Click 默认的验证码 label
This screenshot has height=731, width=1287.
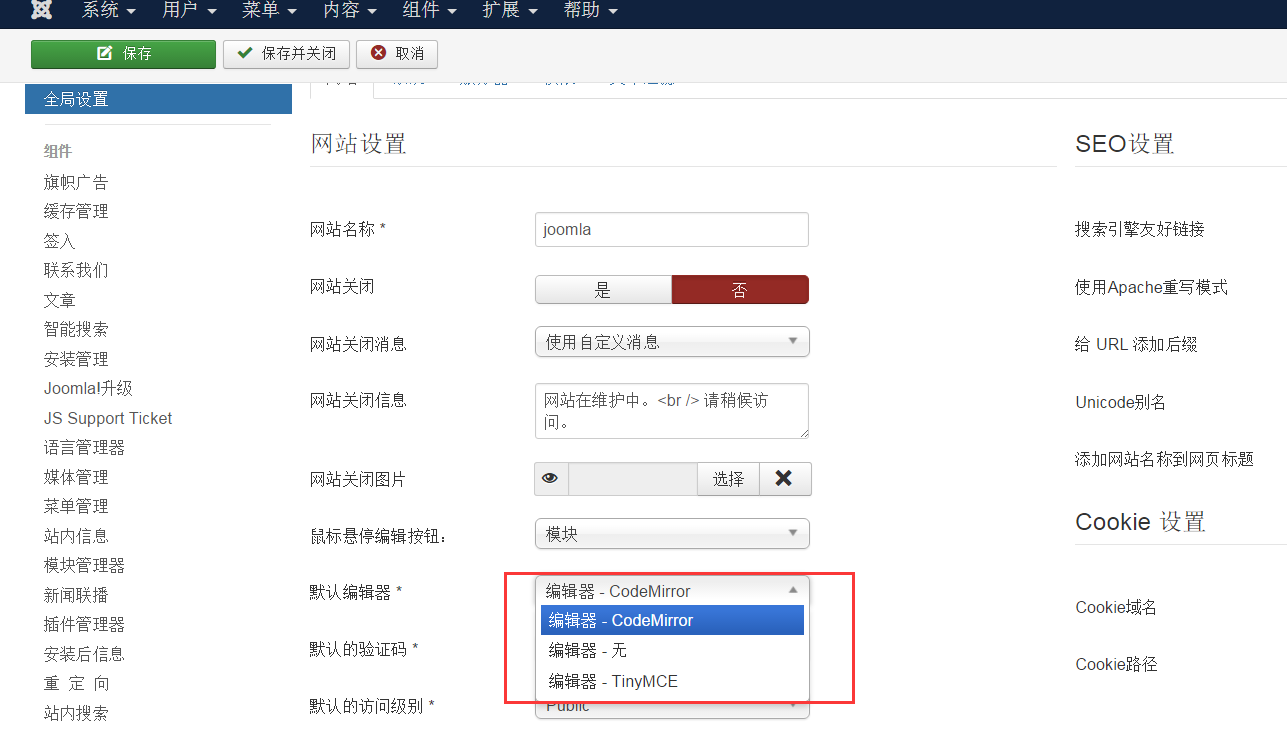[x=364, y=649]
